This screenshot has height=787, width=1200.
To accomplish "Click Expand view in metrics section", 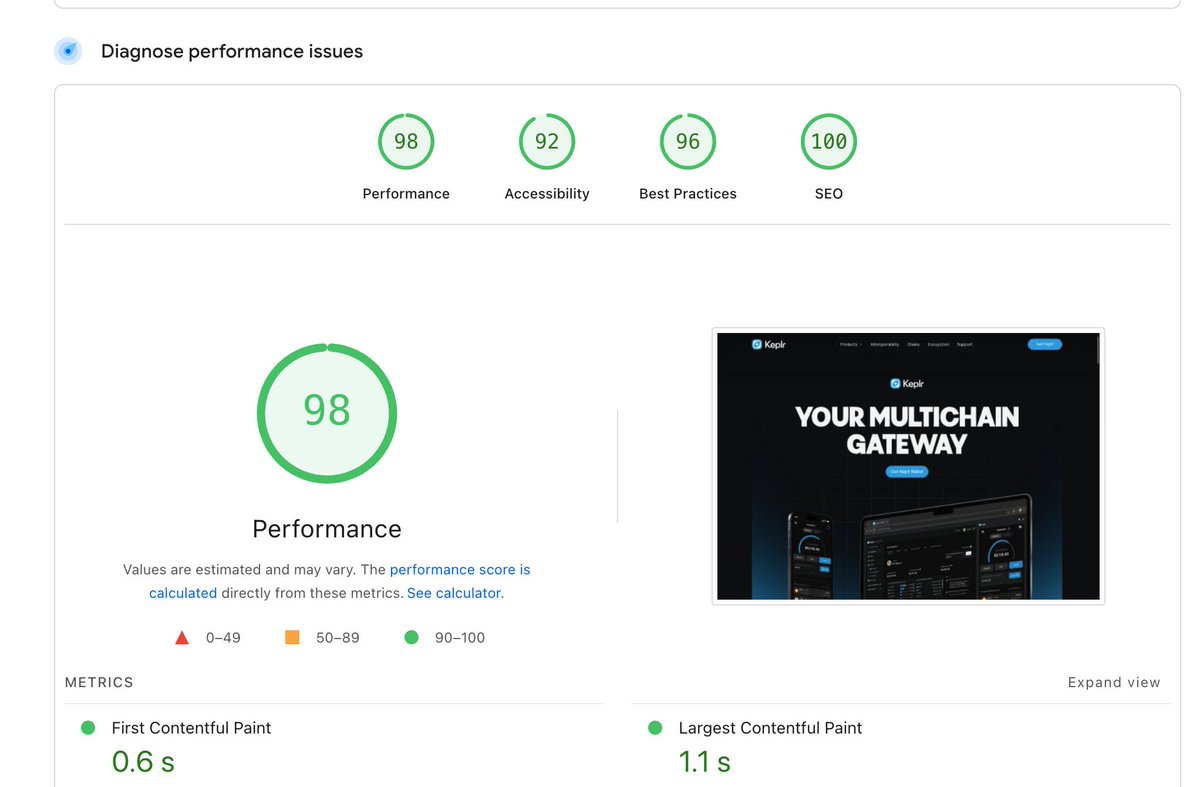I will tap(1114, 683).
